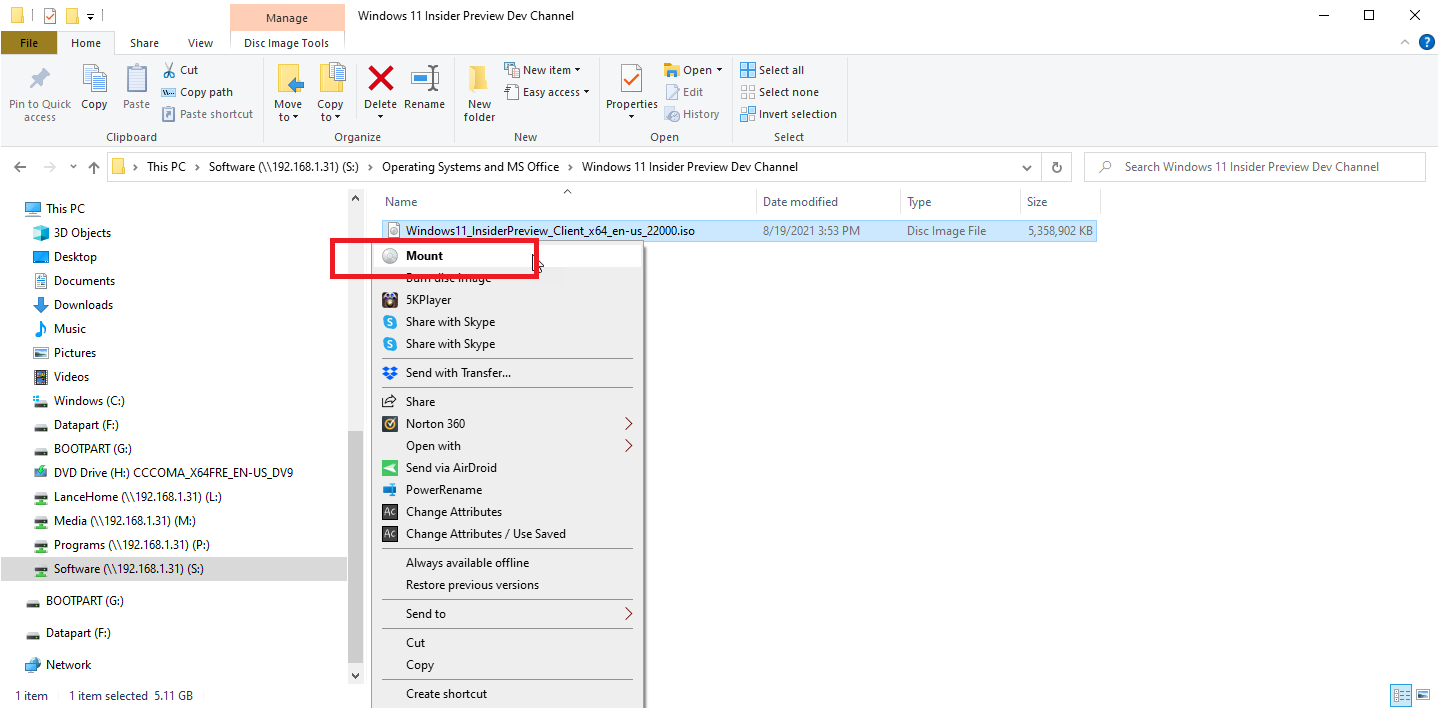Expand the address bar history dropdown

coord(1027,167)
